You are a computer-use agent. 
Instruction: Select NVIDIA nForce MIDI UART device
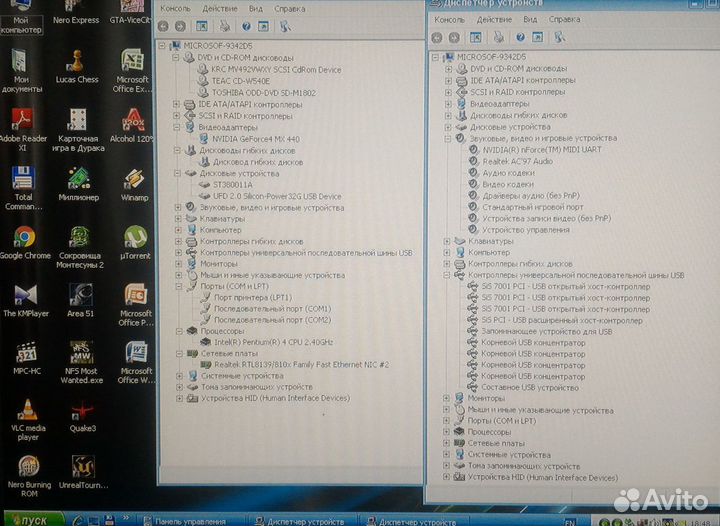[542, 149]
